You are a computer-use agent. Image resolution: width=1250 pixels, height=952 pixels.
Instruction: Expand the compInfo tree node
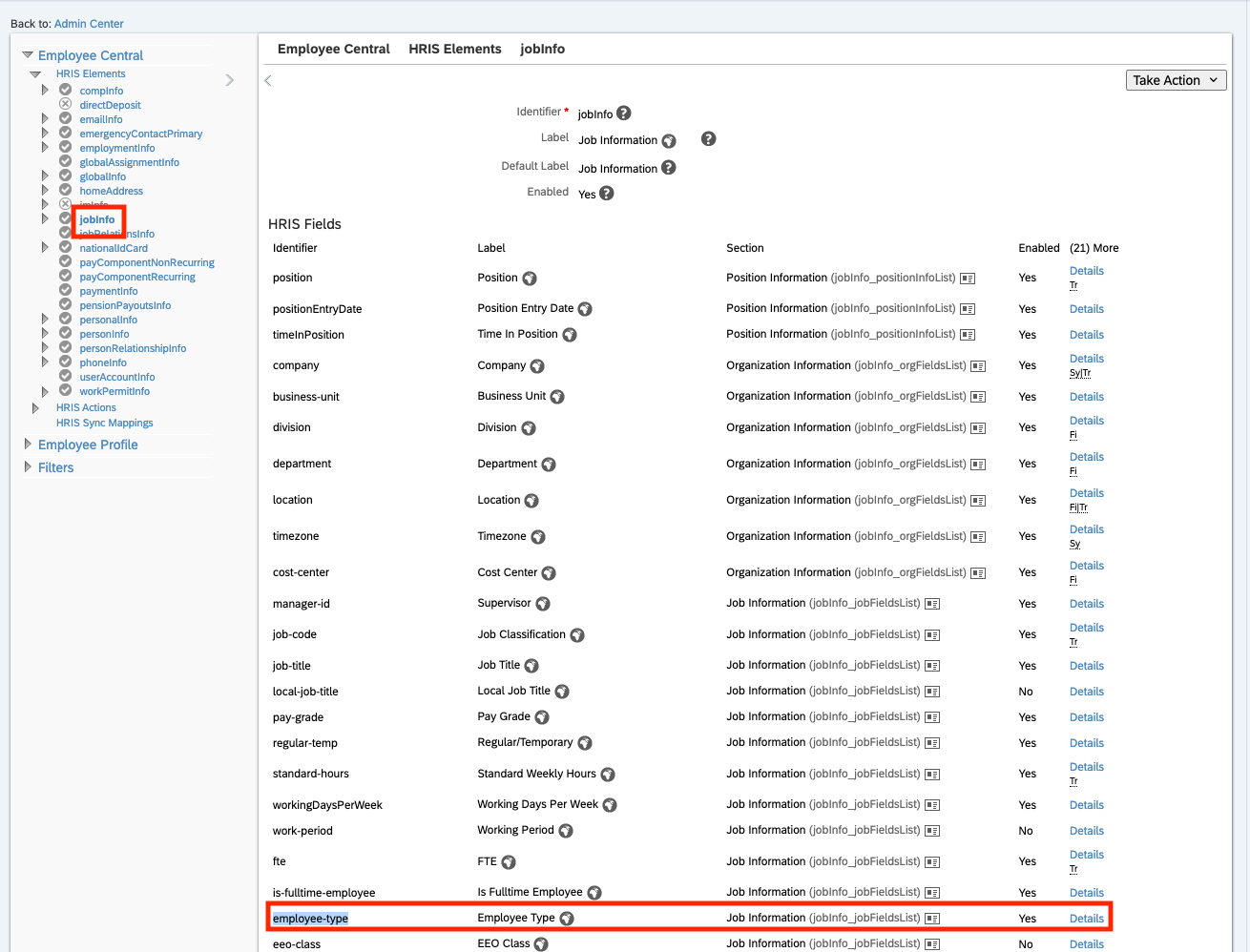45,91
